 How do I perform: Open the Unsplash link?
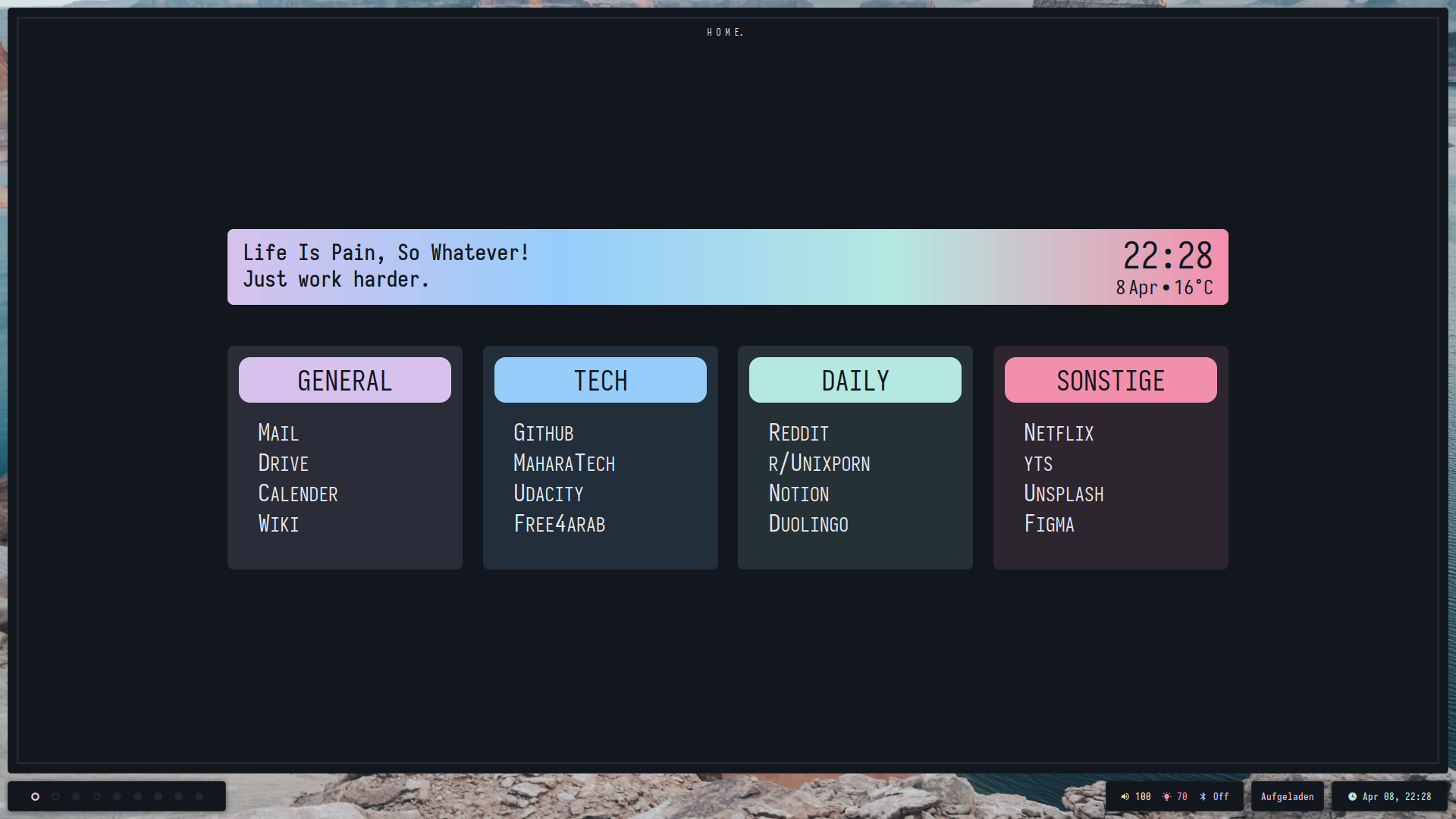[1064, 494]
